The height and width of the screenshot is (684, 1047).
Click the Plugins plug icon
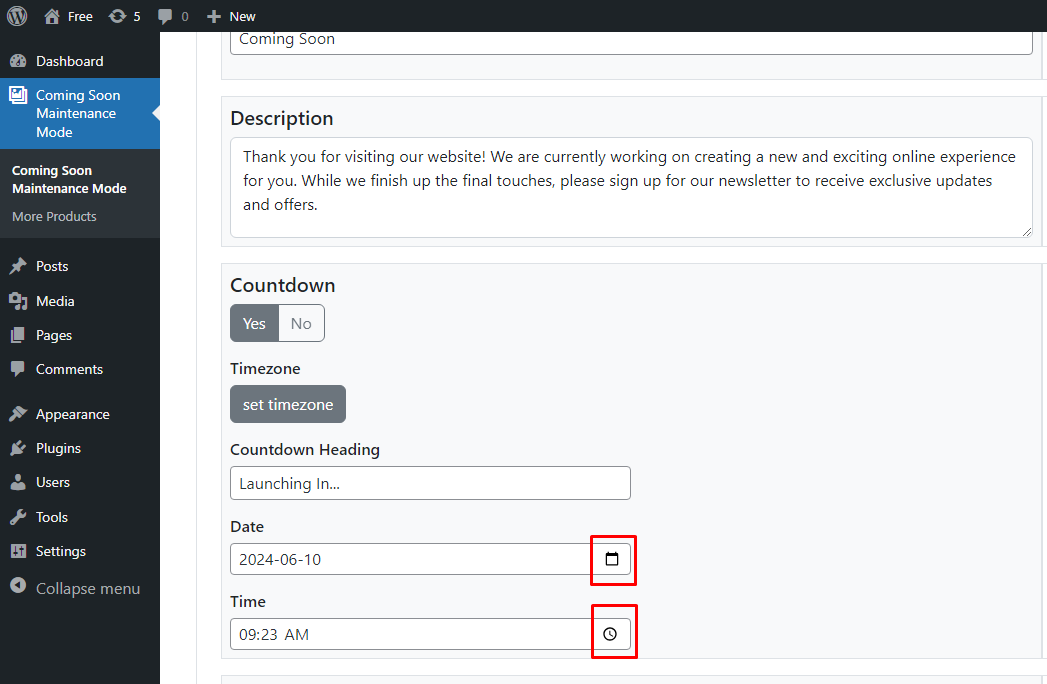pos(18,448)
